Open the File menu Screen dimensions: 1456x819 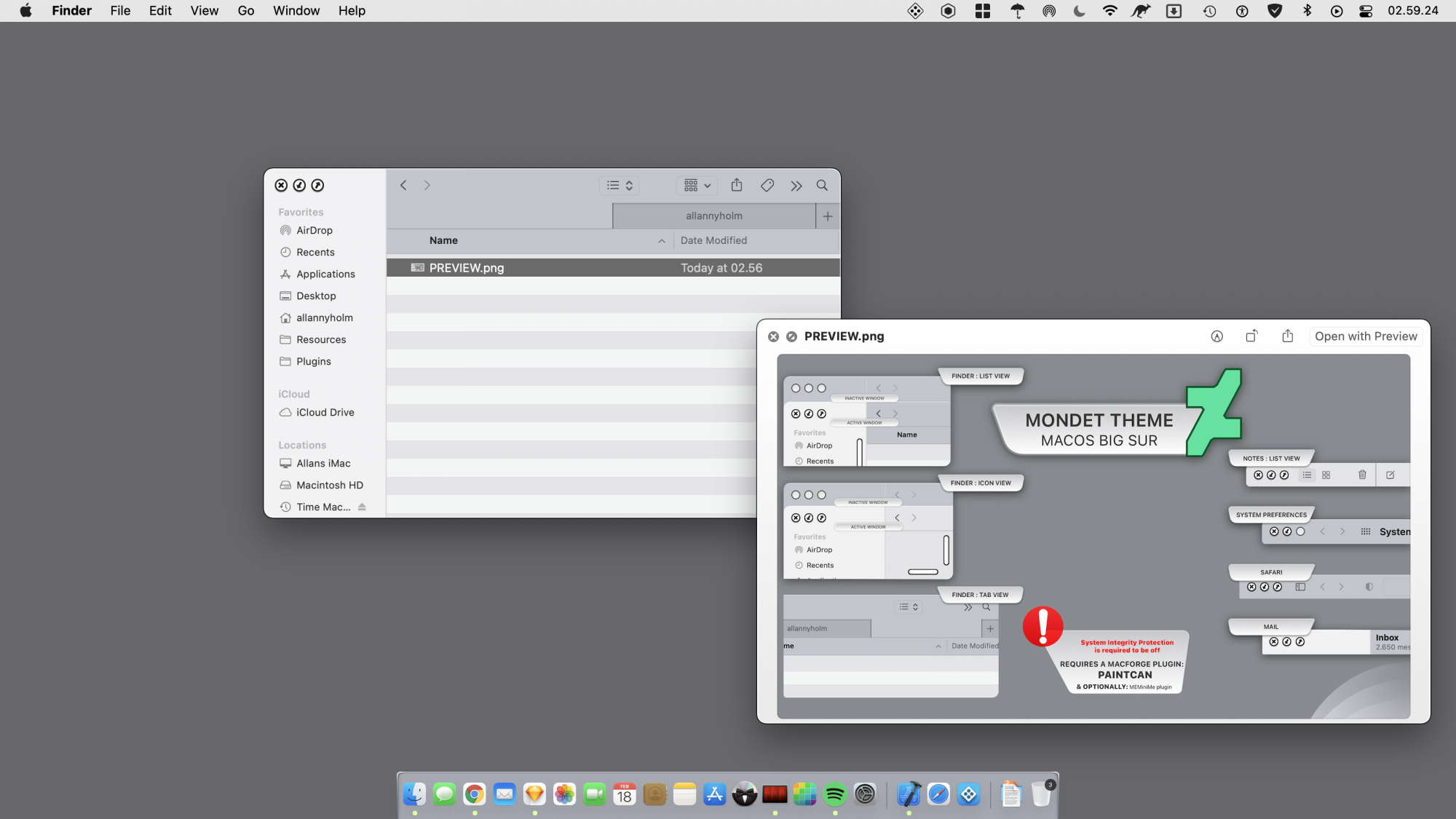pos(120,11)
